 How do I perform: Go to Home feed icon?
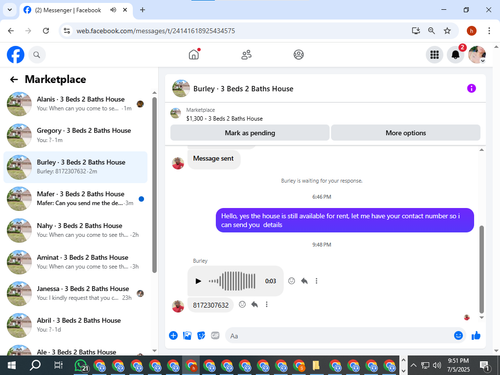(194, 54)
